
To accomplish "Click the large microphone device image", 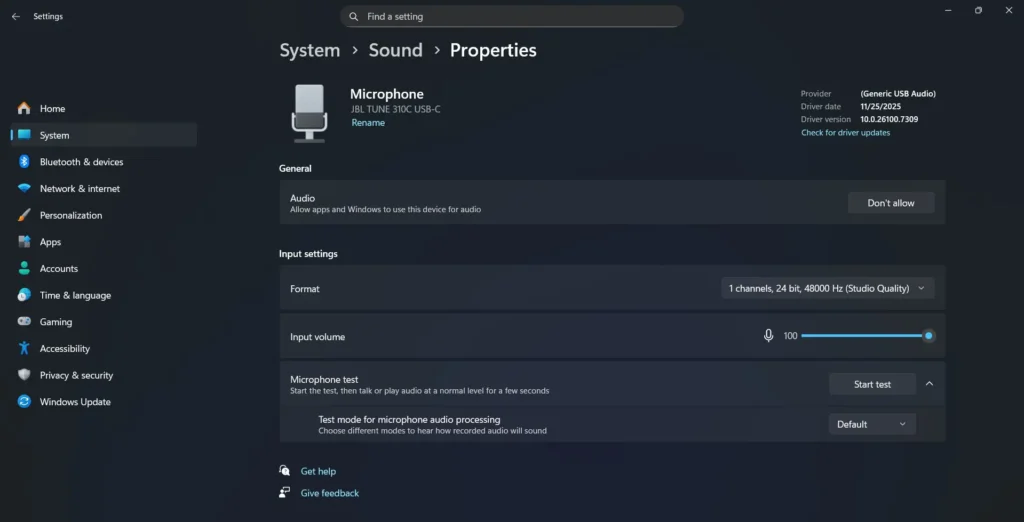I will 309,113.
